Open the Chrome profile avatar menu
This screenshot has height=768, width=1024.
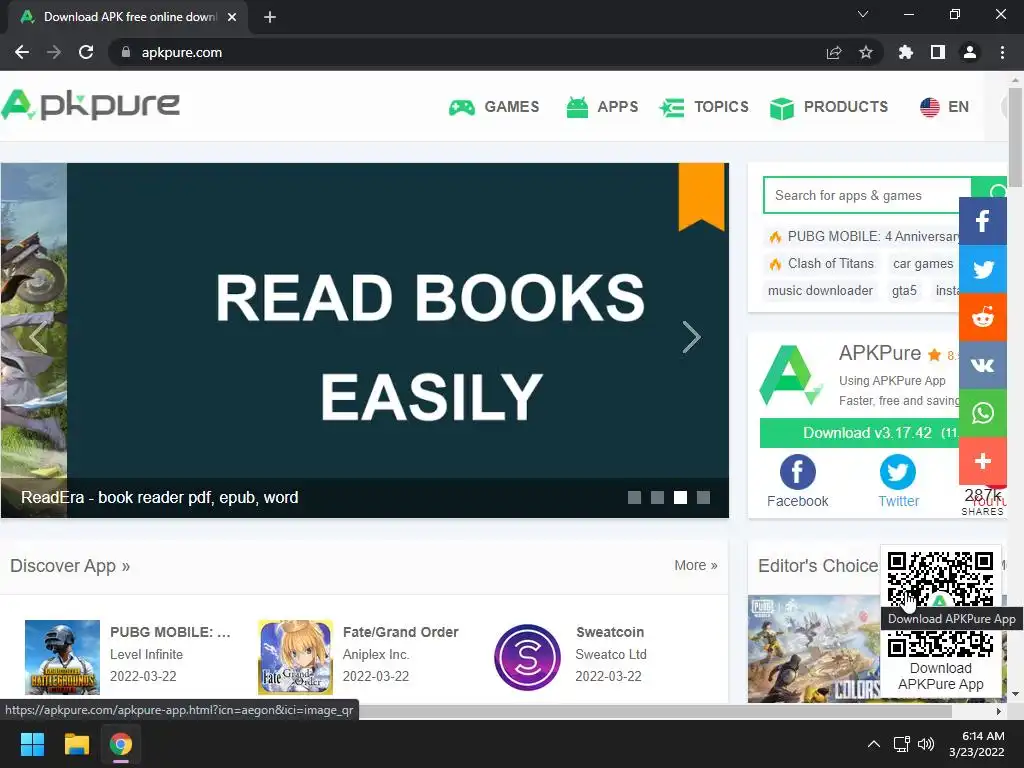970,52
